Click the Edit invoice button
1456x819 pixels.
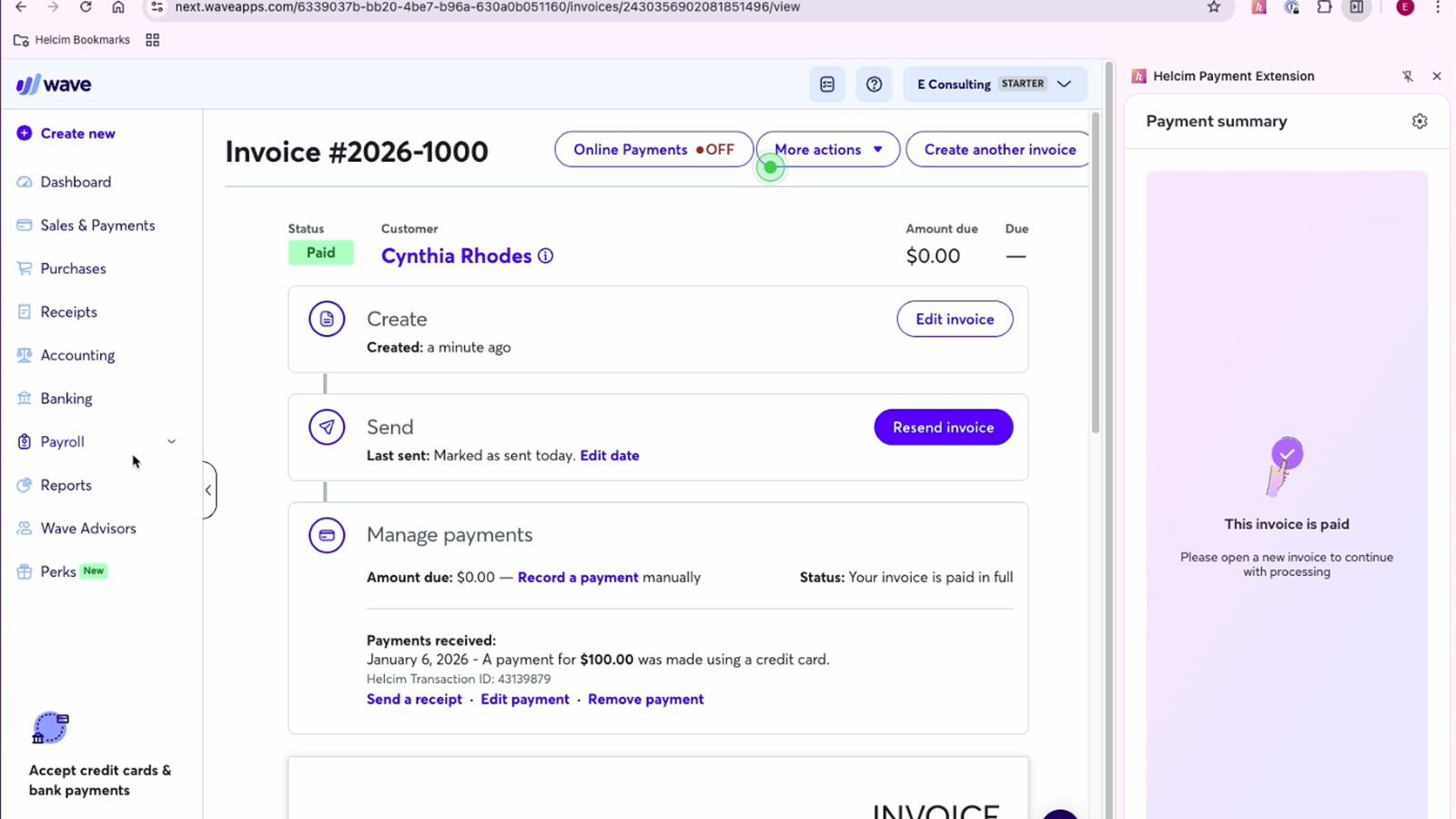coord(955,319)
